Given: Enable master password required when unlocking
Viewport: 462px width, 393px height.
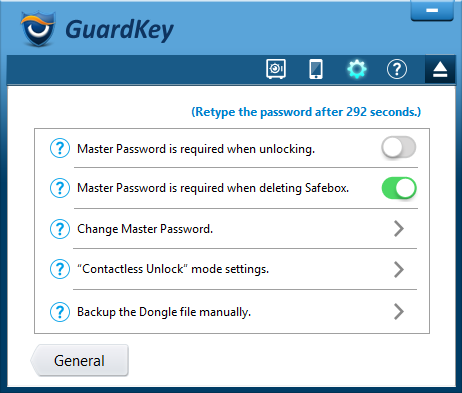Looking at the screenshot, I should pos(399,147).
